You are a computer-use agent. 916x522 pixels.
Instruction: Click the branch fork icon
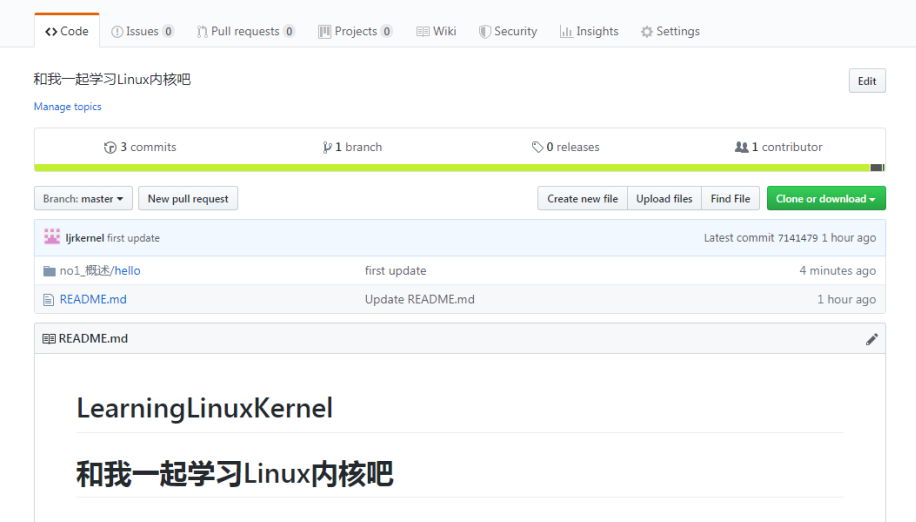pos(327,148)
